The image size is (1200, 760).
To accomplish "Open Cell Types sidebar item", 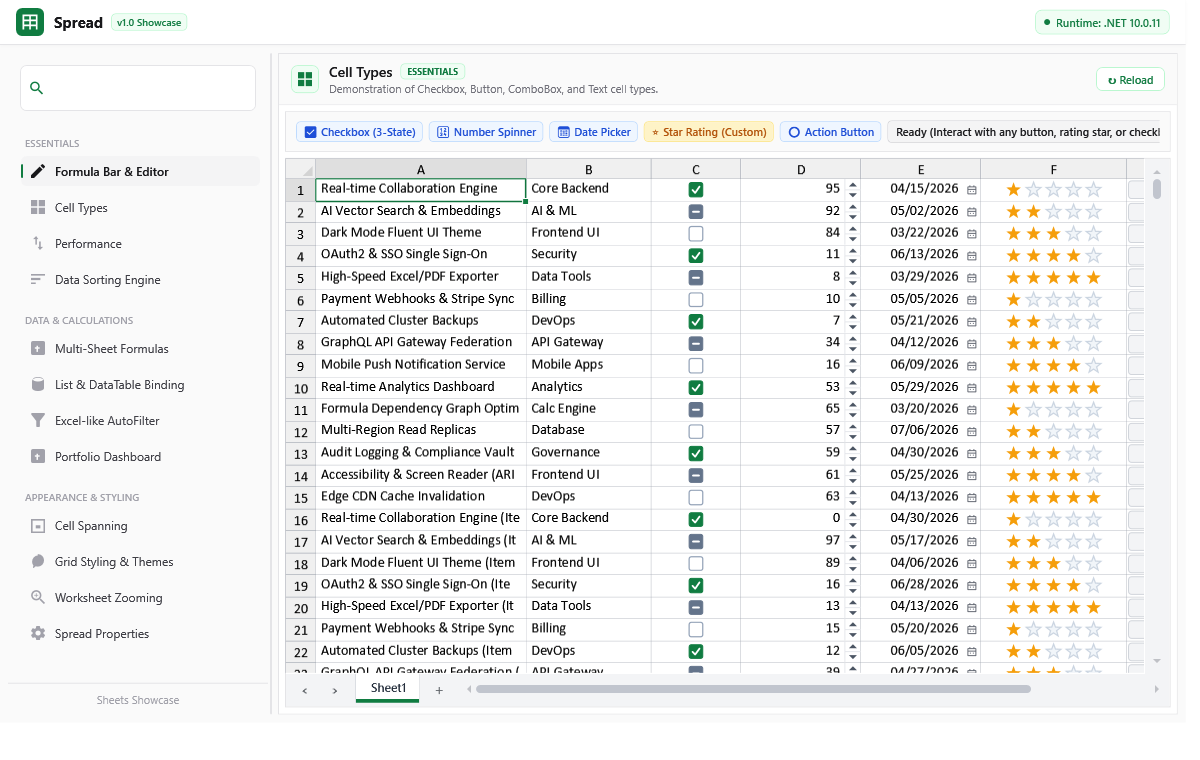I will [x=140, y=207].
